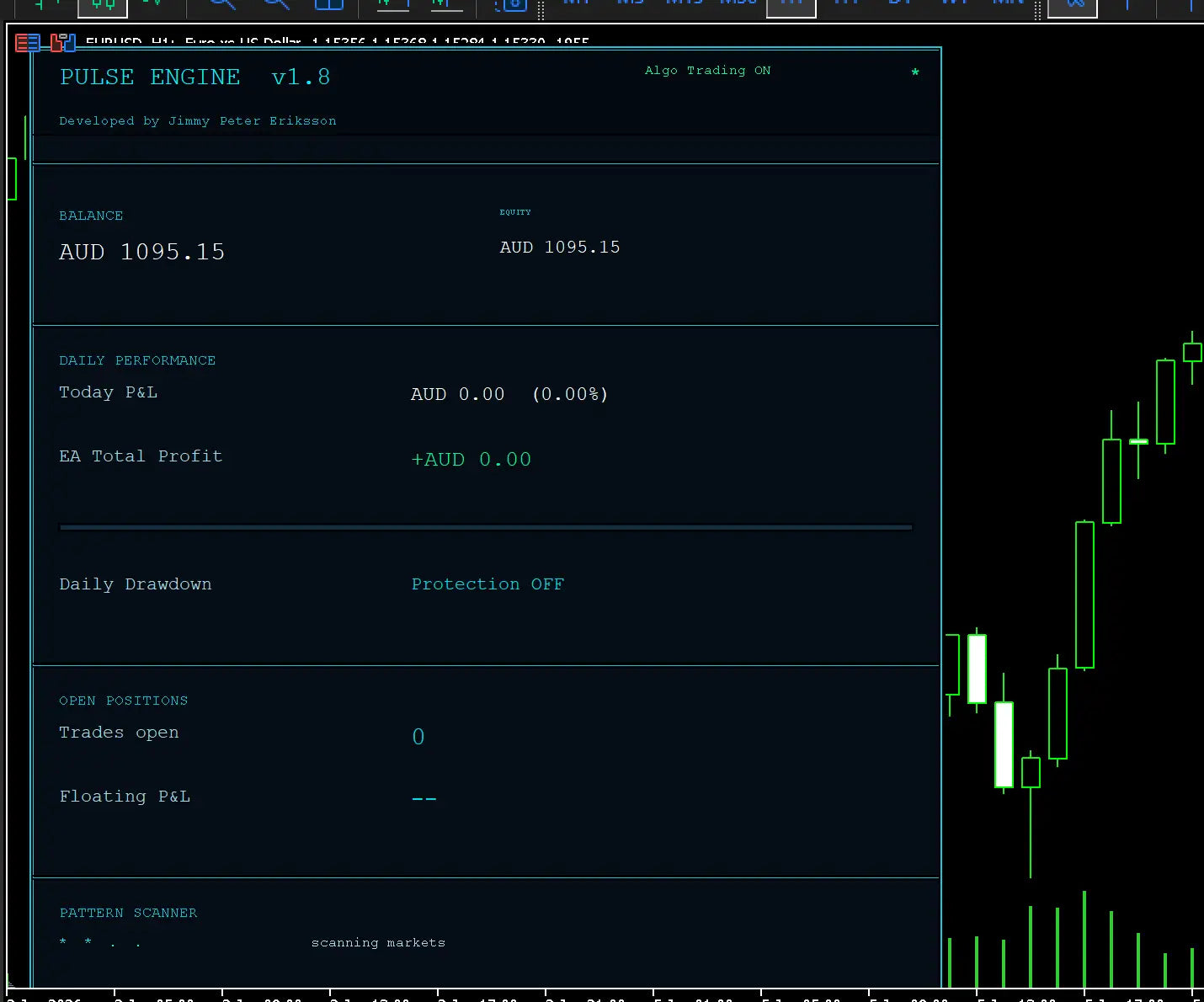
Task: Click "Developed by Jimmy Peter Eriksson" credit line
Action: coord(198,121)
